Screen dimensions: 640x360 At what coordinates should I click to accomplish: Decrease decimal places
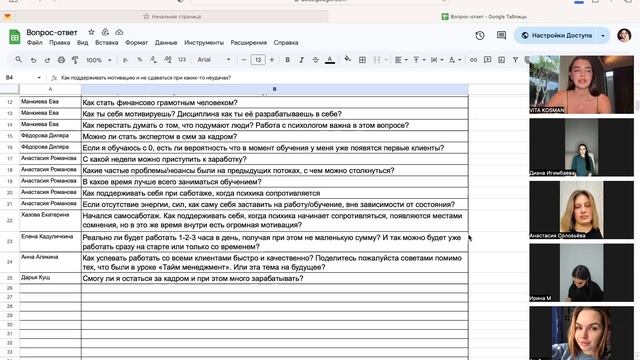pyautogui.click(x=153, y=60)
